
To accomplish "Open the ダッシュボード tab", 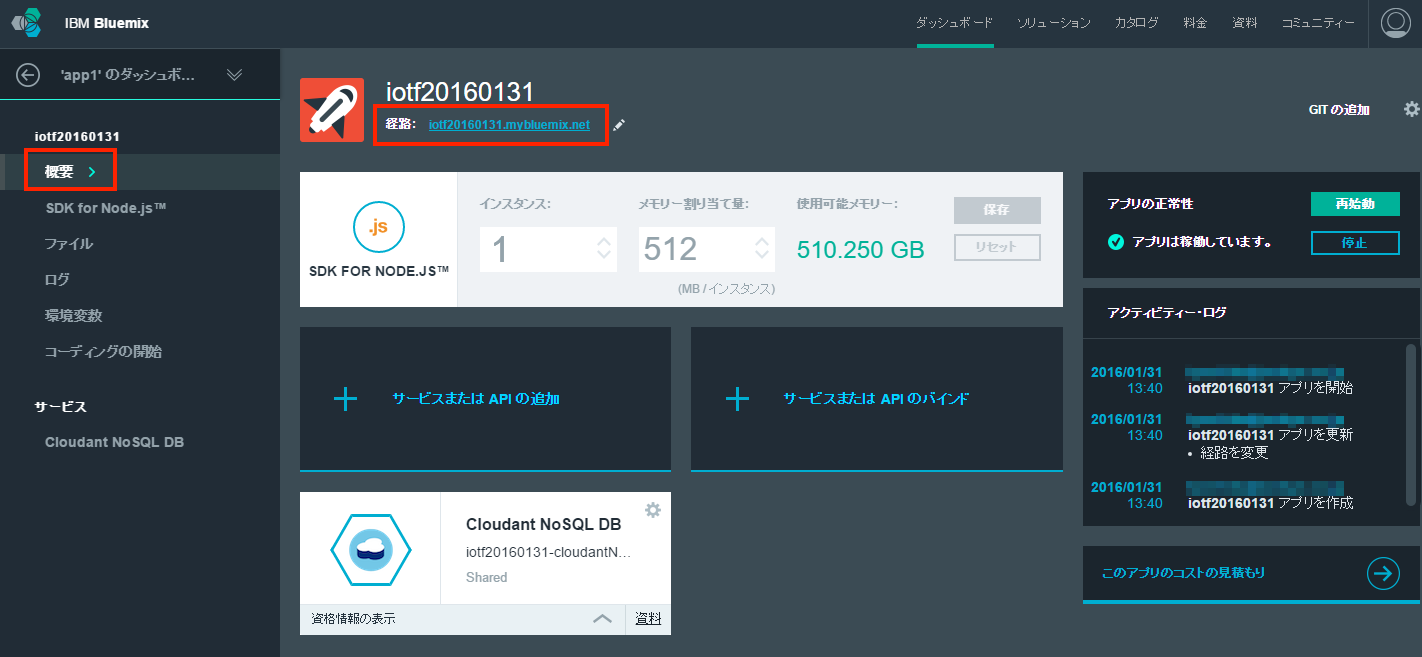I will (x=955, y=23).
